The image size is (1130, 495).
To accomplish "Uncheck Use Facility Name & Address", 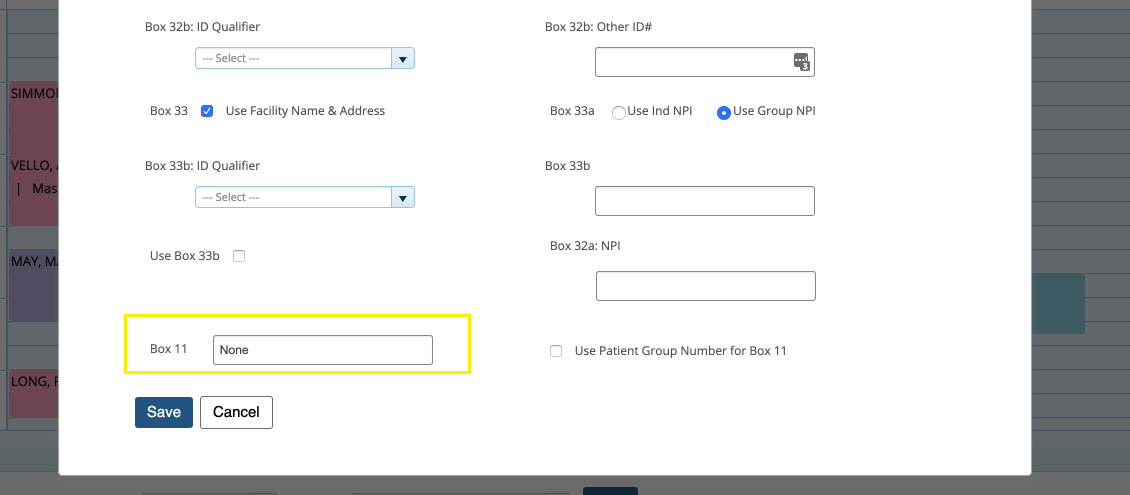I will pos(207,111).
